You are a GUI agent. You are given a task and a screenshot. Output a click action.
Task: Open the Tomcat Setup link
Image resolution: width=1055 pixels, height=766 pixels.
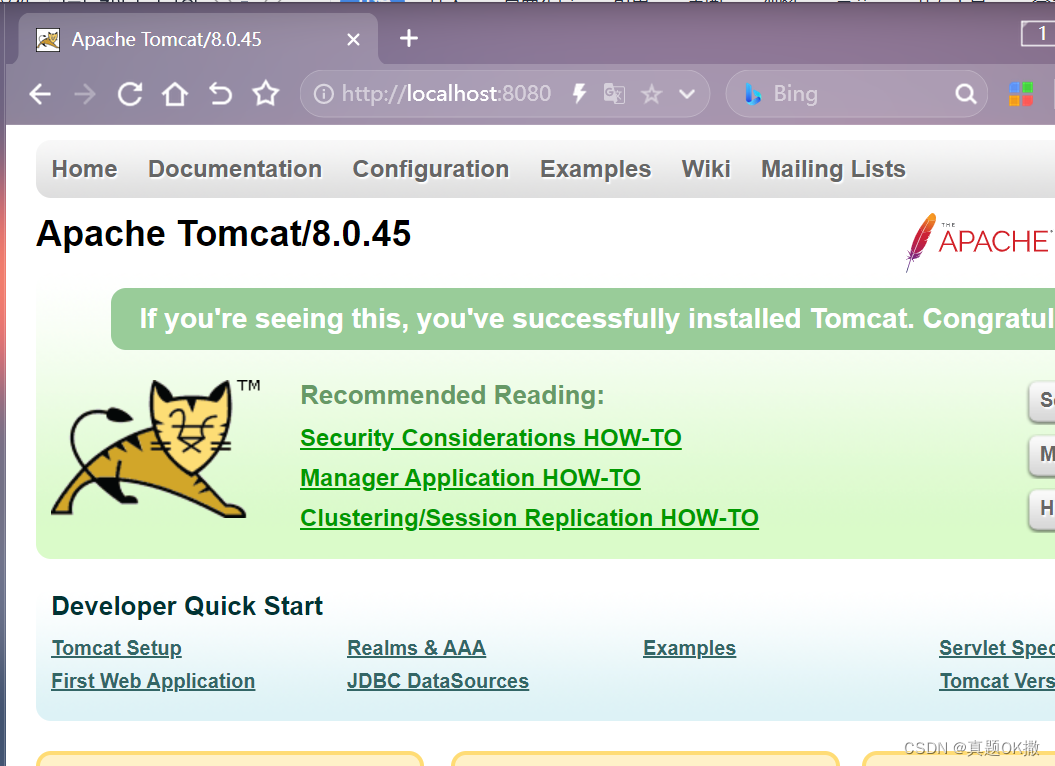click(x=116, y=648)
